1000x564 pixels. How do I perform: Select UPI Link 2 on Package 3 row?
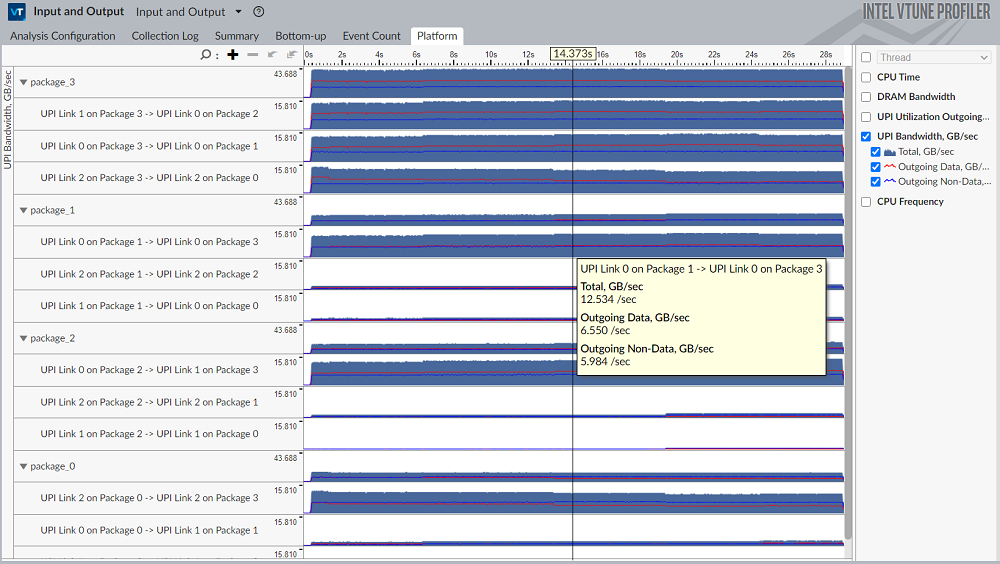click(149, 178)
